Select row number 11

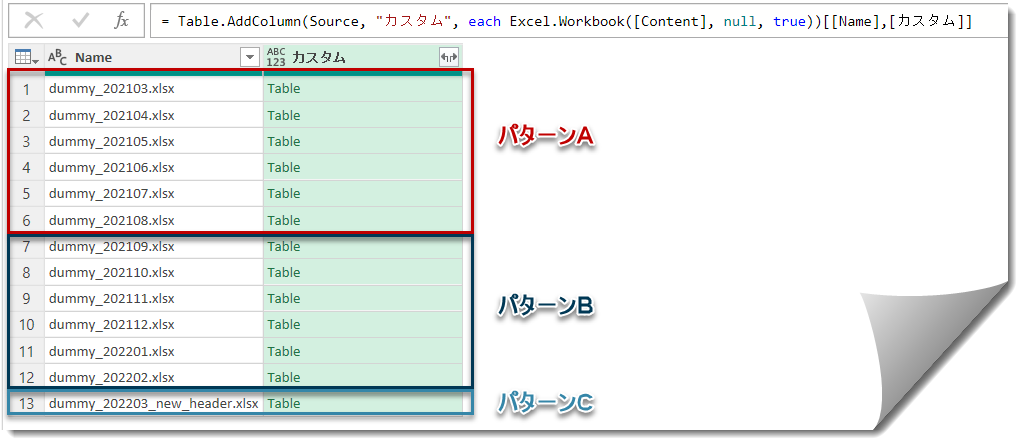click(x=27, y=352)
